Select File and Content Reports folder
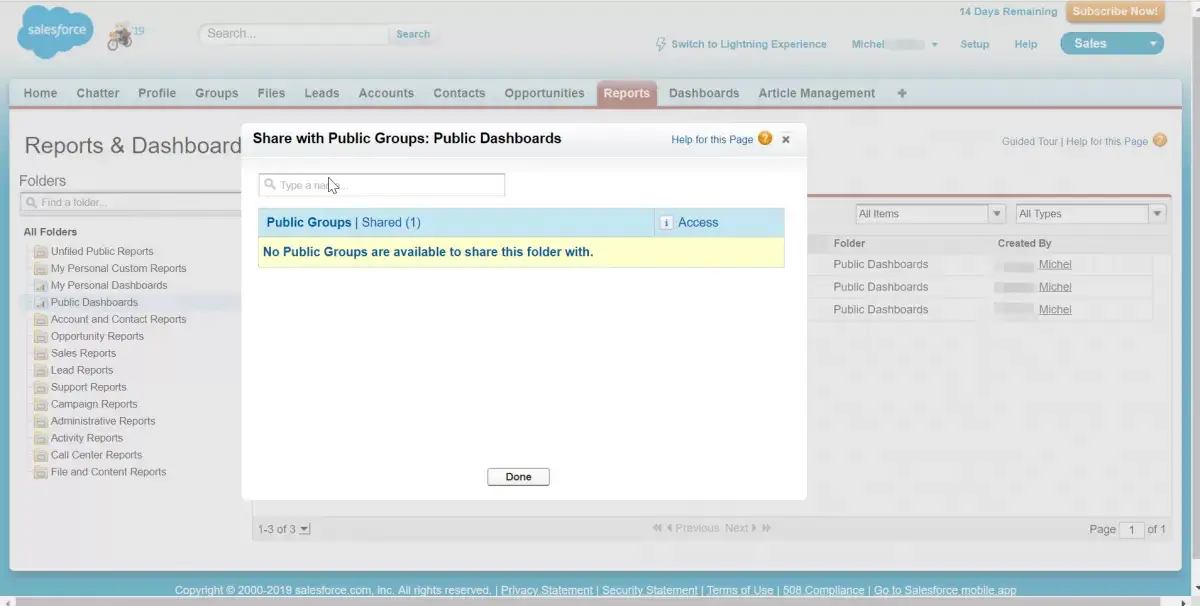 [x=108, y=473]
